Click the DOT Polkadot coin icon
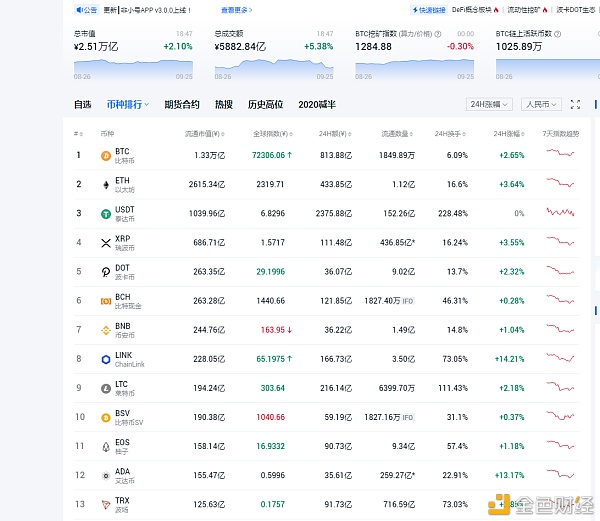Image resolution: width=600 pixels, height=521 pixels. [x=106, y=272]
